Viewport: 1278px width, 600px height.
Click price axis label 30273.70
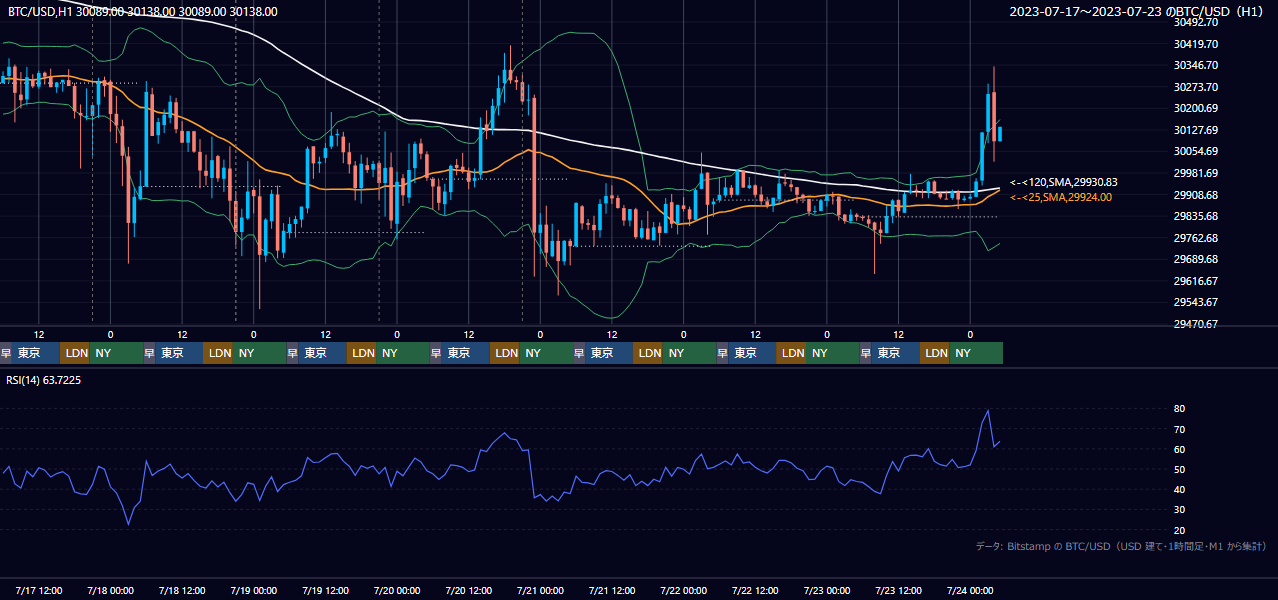point(1195,87)
